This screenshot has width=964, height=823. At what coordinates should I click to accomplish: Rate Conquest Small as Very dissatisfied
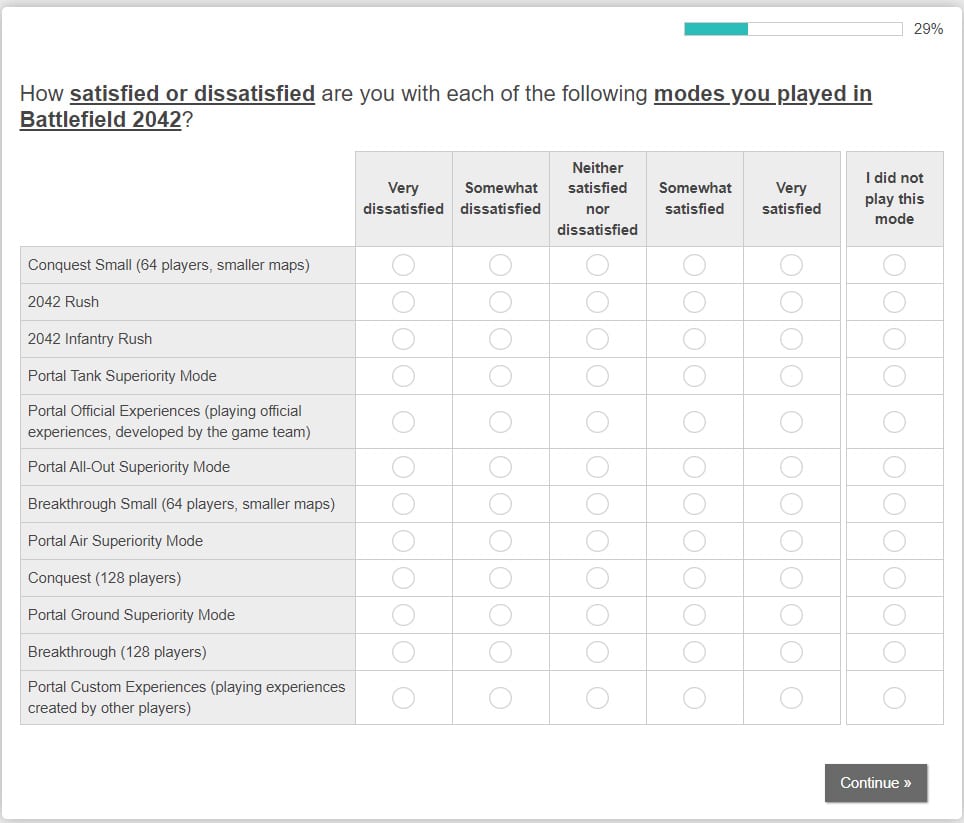tap(403, 265)
